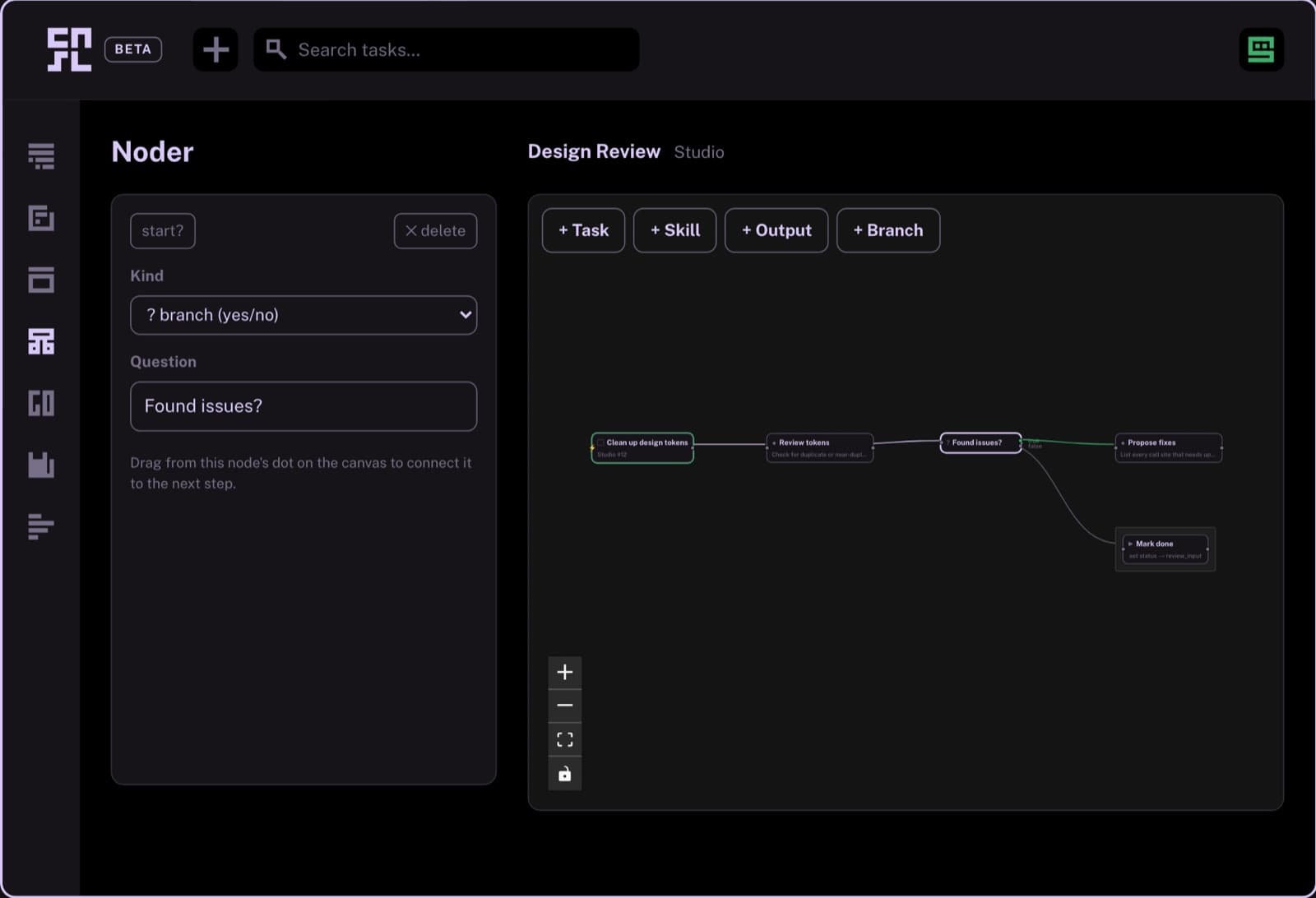This screenshot has width=1316, height=898.
Task: Select the Review tokens node
Action: click(819, 448)
